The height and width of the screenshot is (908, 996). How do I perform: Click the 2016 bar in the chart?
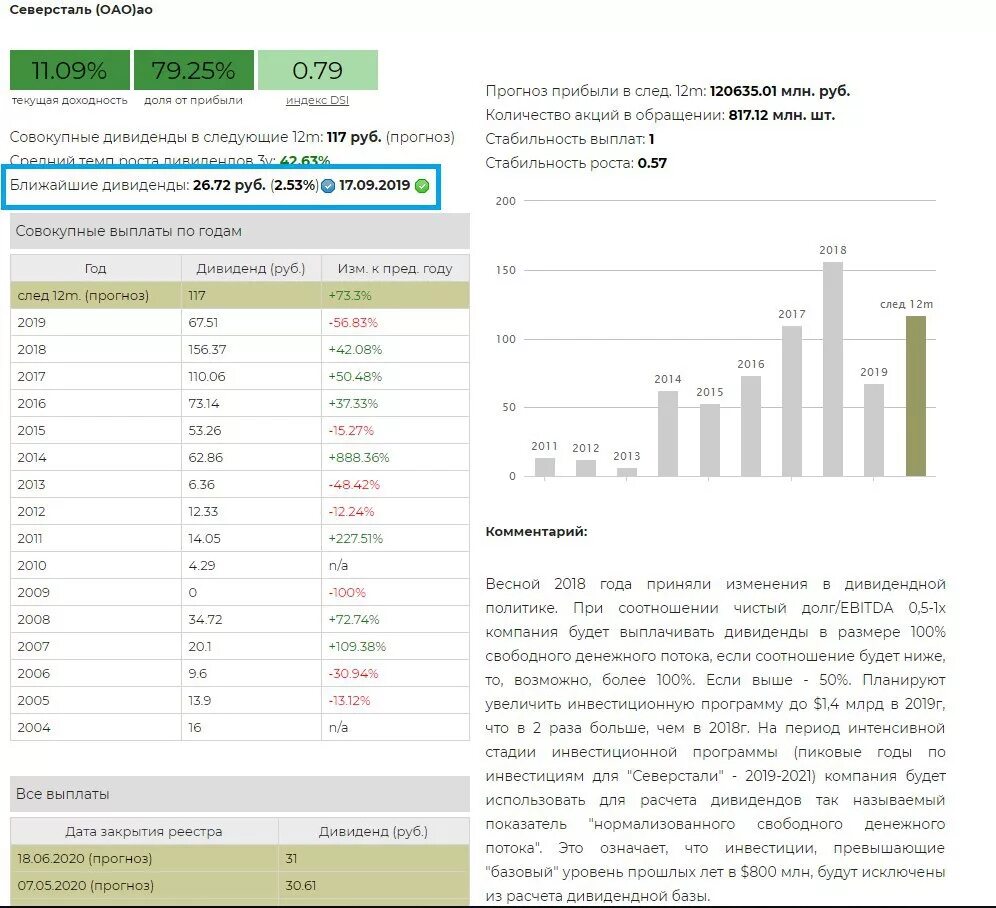[751, 426]
